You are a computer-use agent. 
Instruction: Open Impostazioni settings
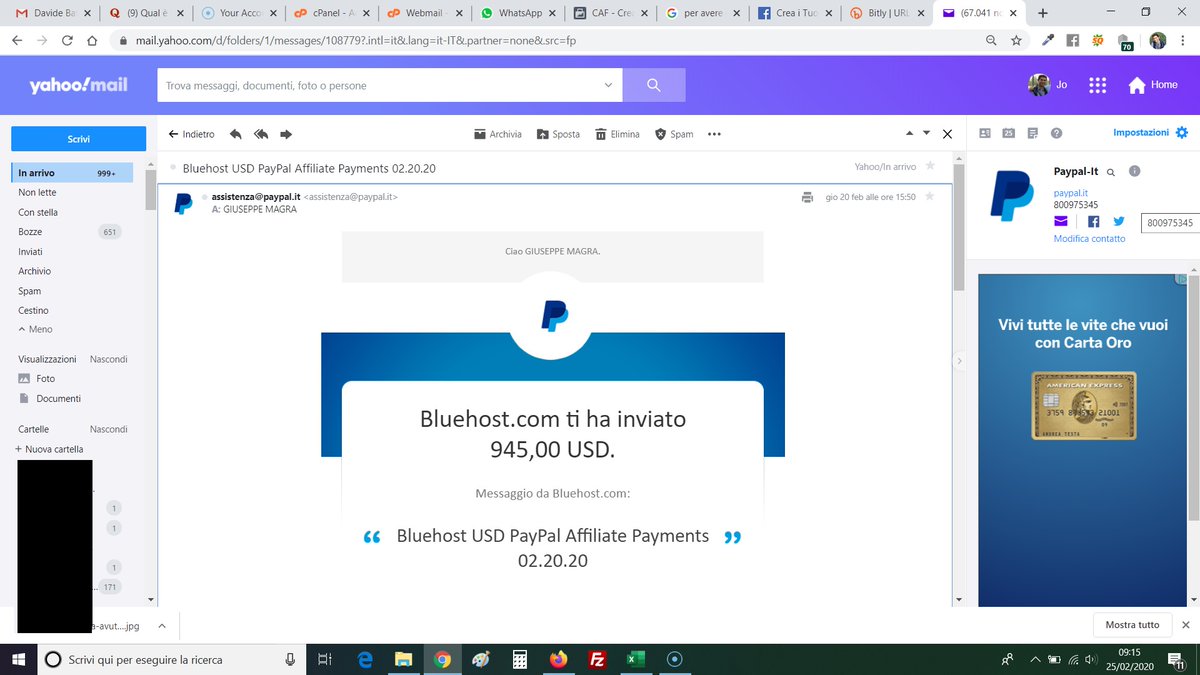click(x=1150, y=132)
